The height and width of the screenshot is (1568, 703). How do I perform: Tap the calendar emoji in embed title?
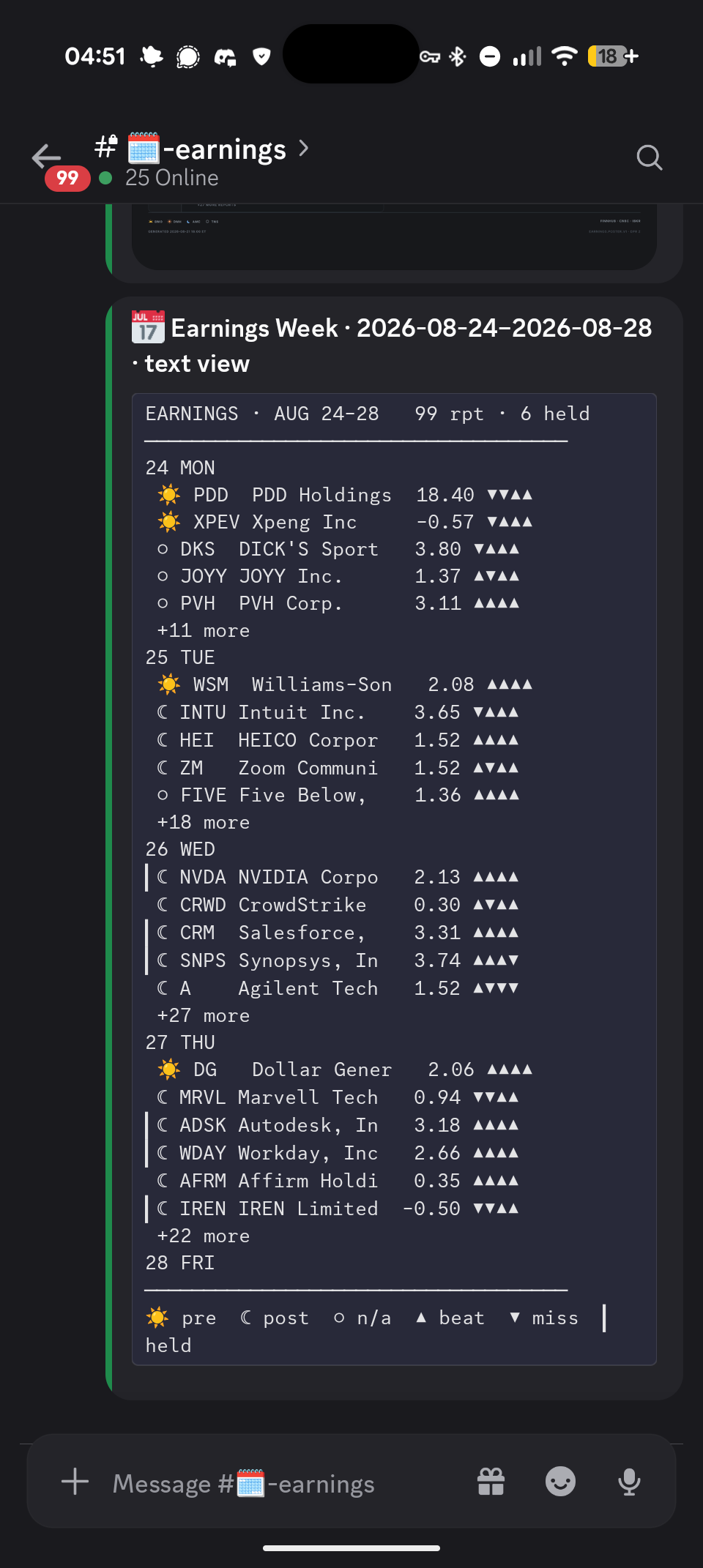(x=148, y=327)
